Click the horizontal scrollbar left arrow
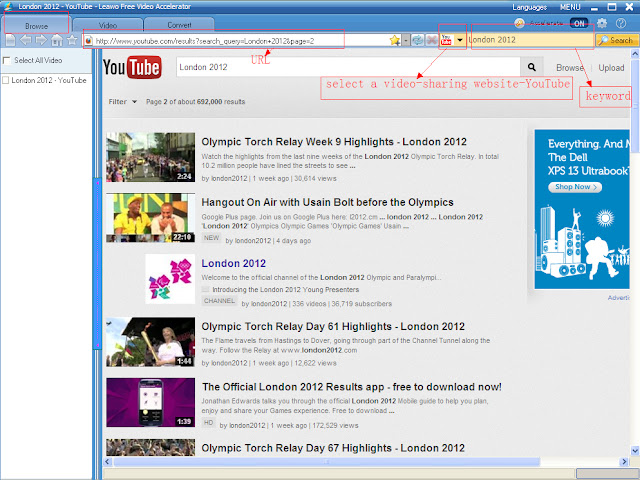Viewport: 640px width, 480px height. [108, 462]
